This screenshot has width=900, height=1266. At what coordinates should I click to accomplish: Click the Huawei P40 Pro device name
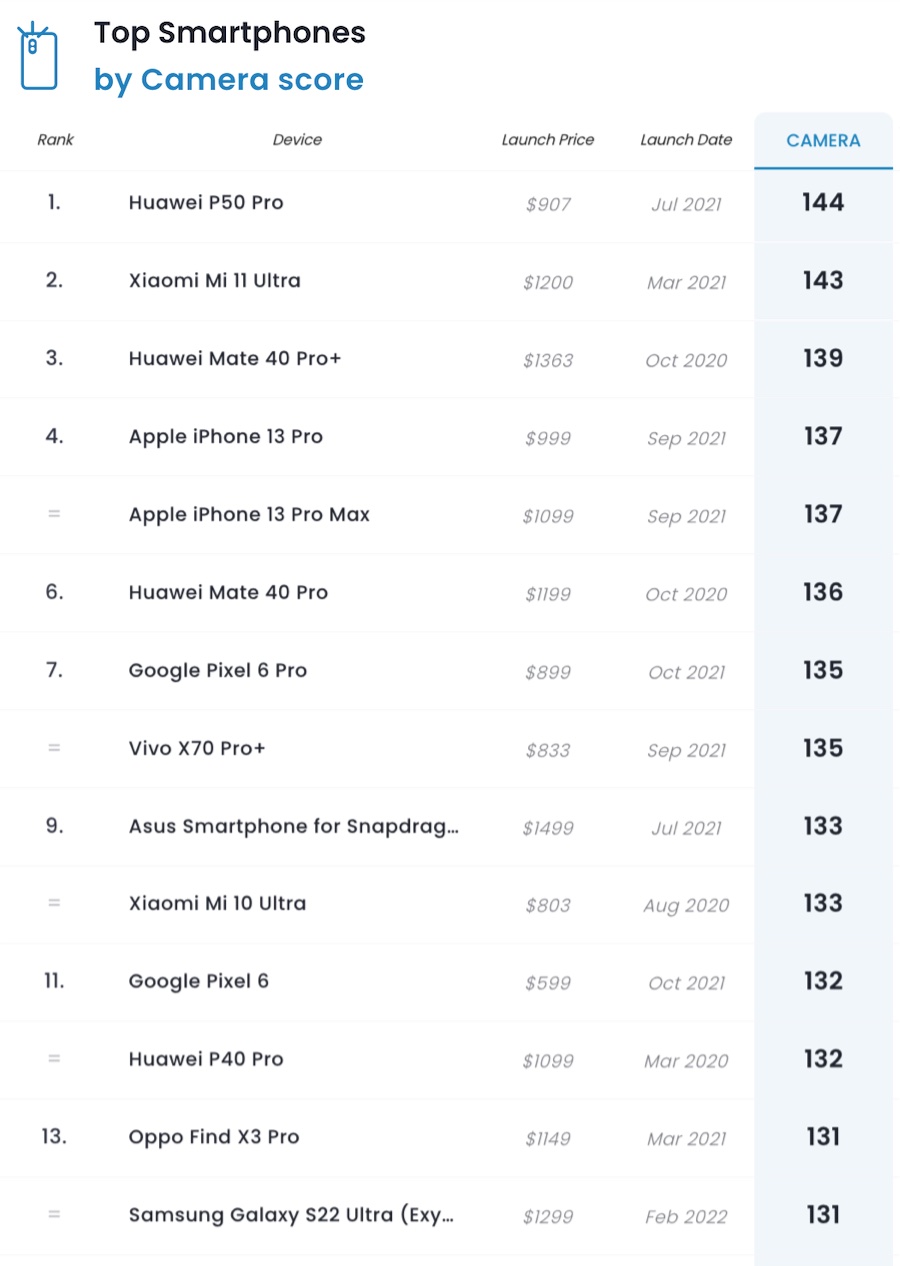(206, 1060)
